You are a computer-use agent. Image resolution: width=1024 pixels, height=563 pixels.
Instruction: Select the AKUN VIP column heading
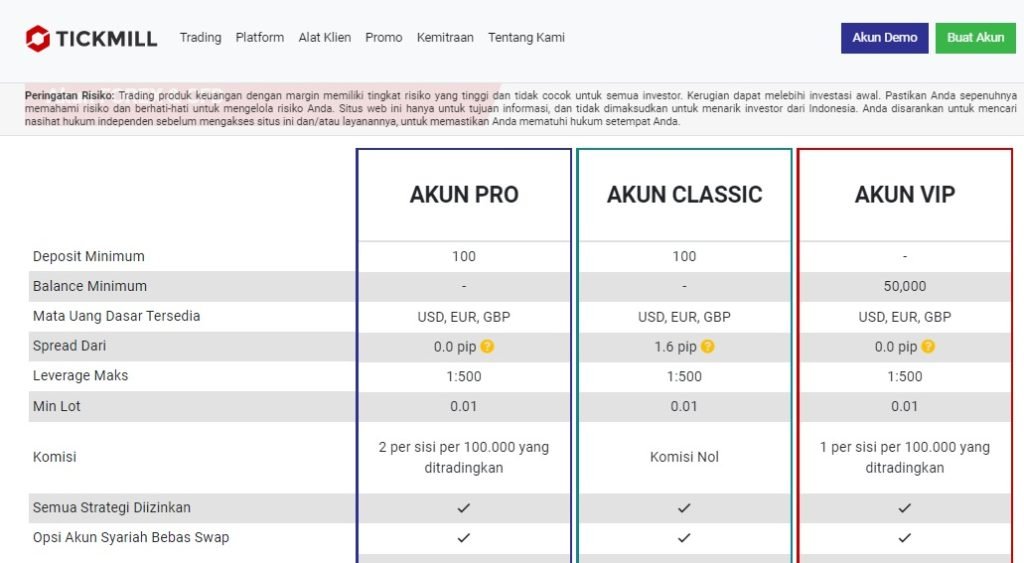pos(904,195)
